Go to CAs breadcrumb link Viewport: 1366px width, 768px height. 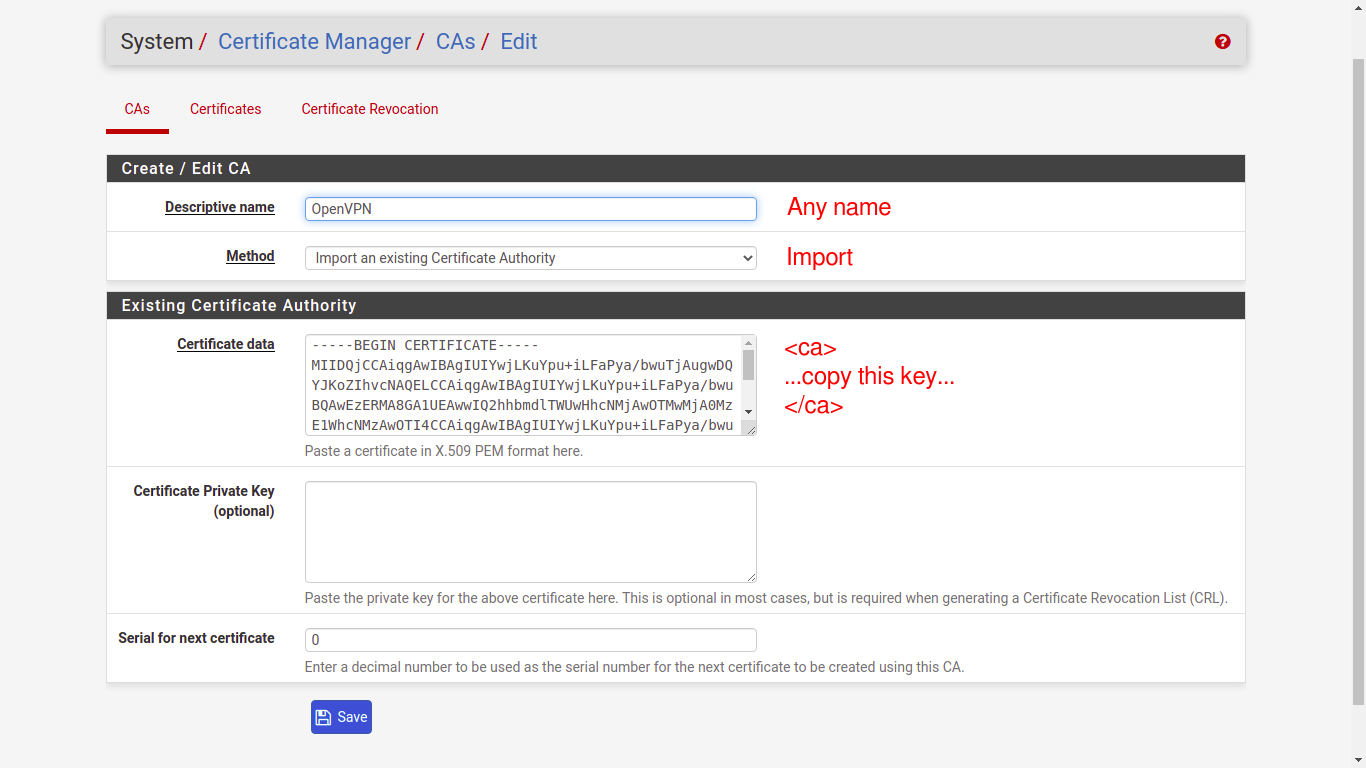tap(455, 42)
